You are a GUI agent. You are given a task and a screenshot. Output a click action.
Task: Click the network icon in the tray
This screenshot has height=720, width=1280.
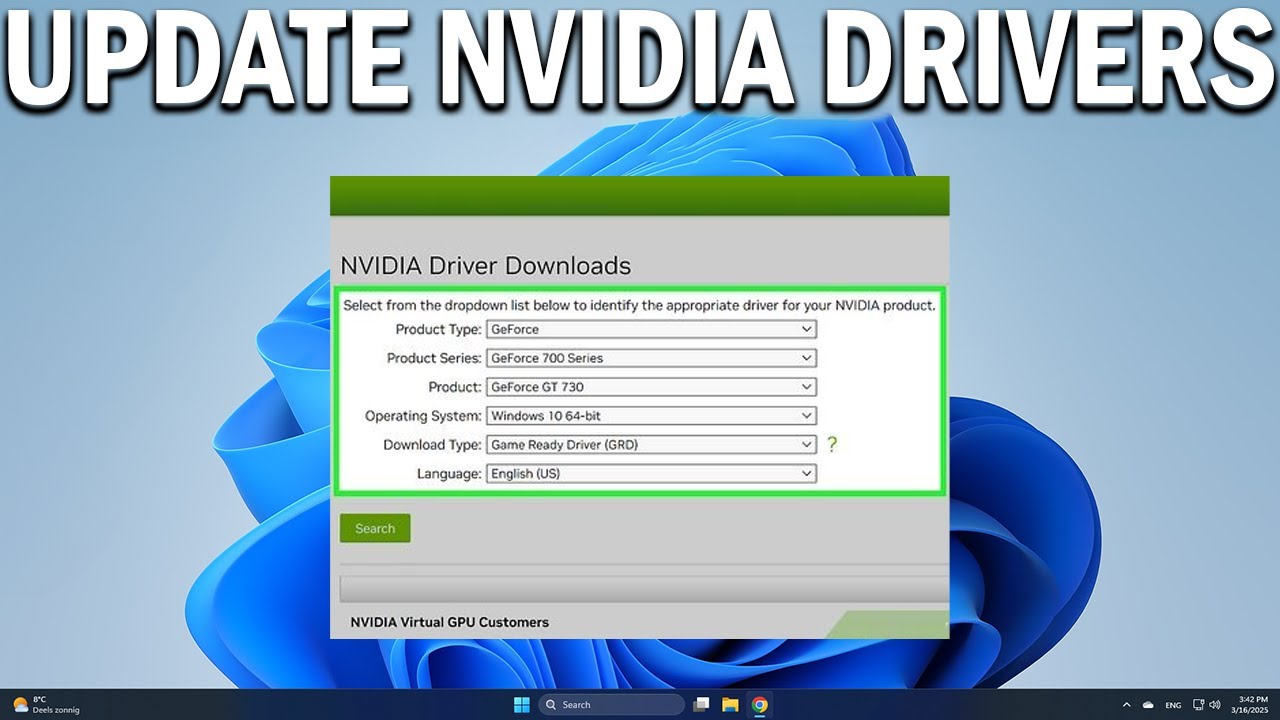[x=1199, y=705]
